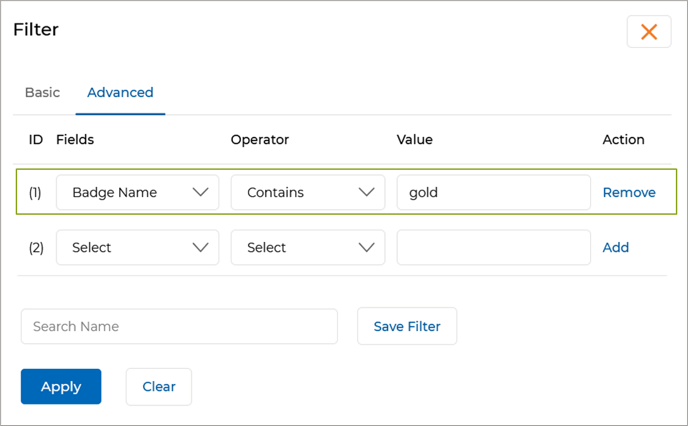Close the Filter dialog with the orange X
Image resolution: width=688 pixels, height=426 pixels.
[x=648, y=32]
